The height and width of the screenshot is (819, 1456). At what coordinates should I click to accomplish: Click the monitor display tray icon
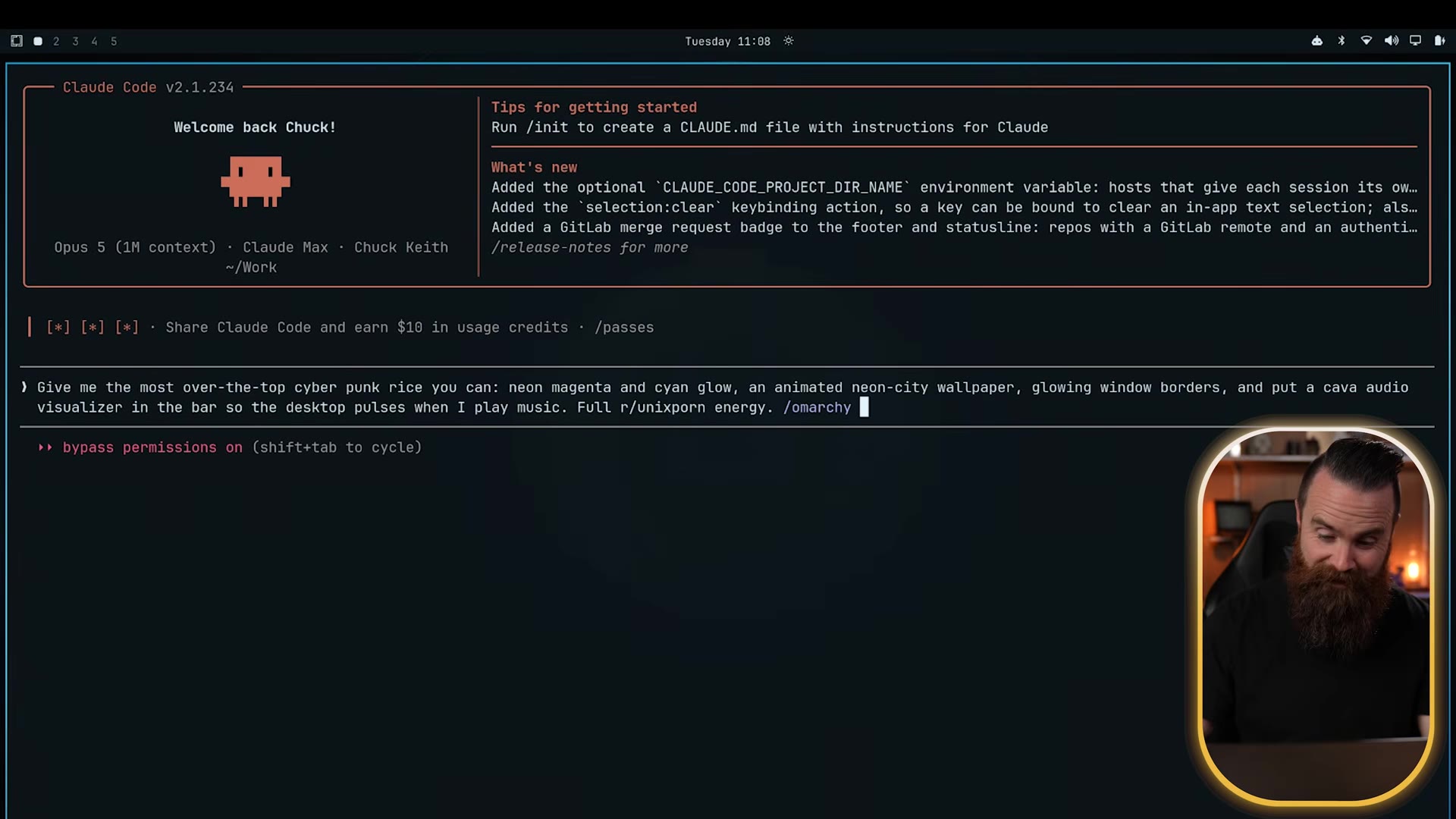point(1415,41)
